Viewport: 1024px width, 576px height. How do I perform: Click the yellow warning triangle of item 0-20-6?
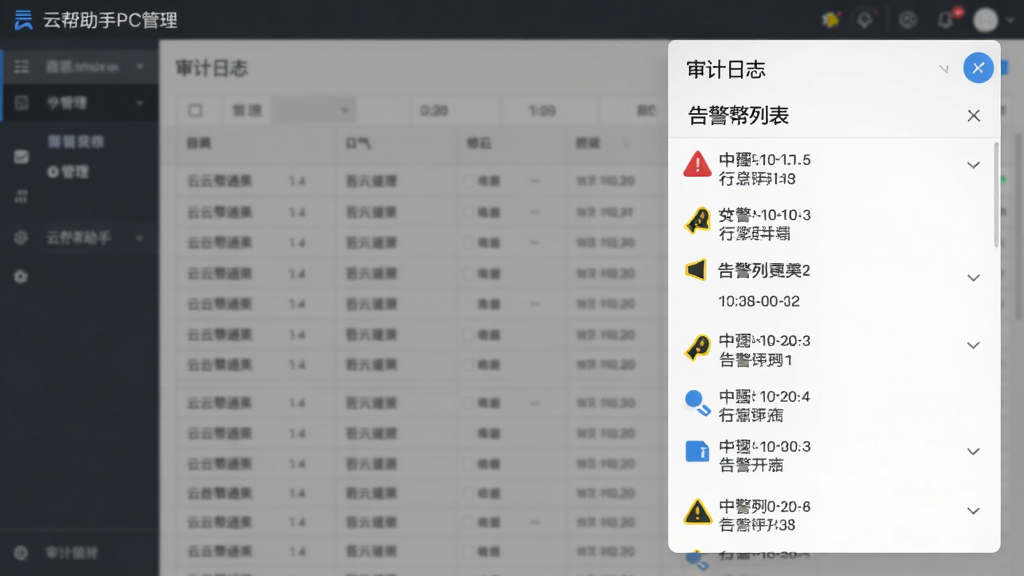tap(697, 511)
